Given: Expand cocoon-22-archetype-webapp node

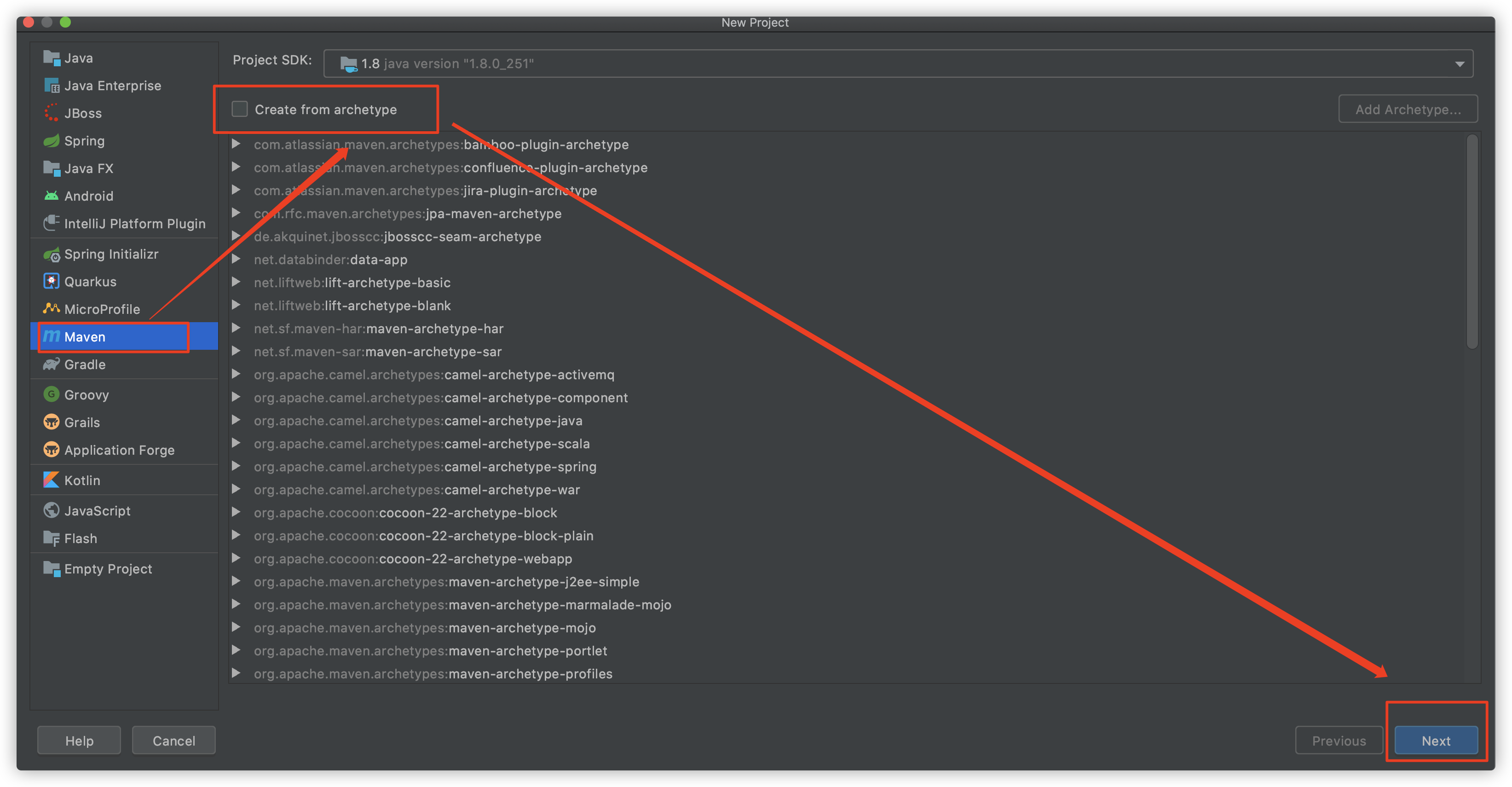Looking at the screenshot, I should pos(236,559).
